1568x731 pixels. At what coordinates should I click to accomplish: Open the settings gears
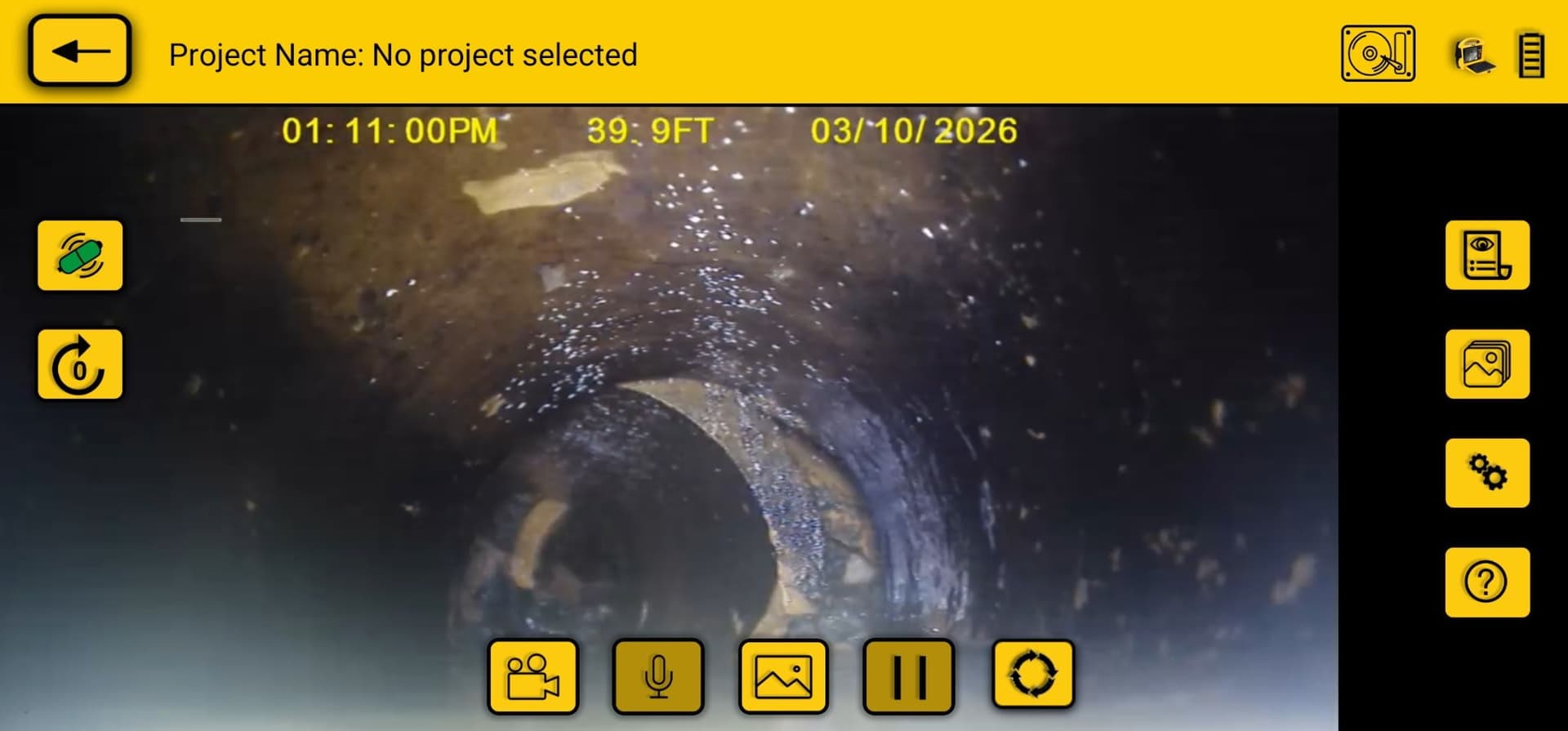pyautogui.click(x=1487, y=473)
